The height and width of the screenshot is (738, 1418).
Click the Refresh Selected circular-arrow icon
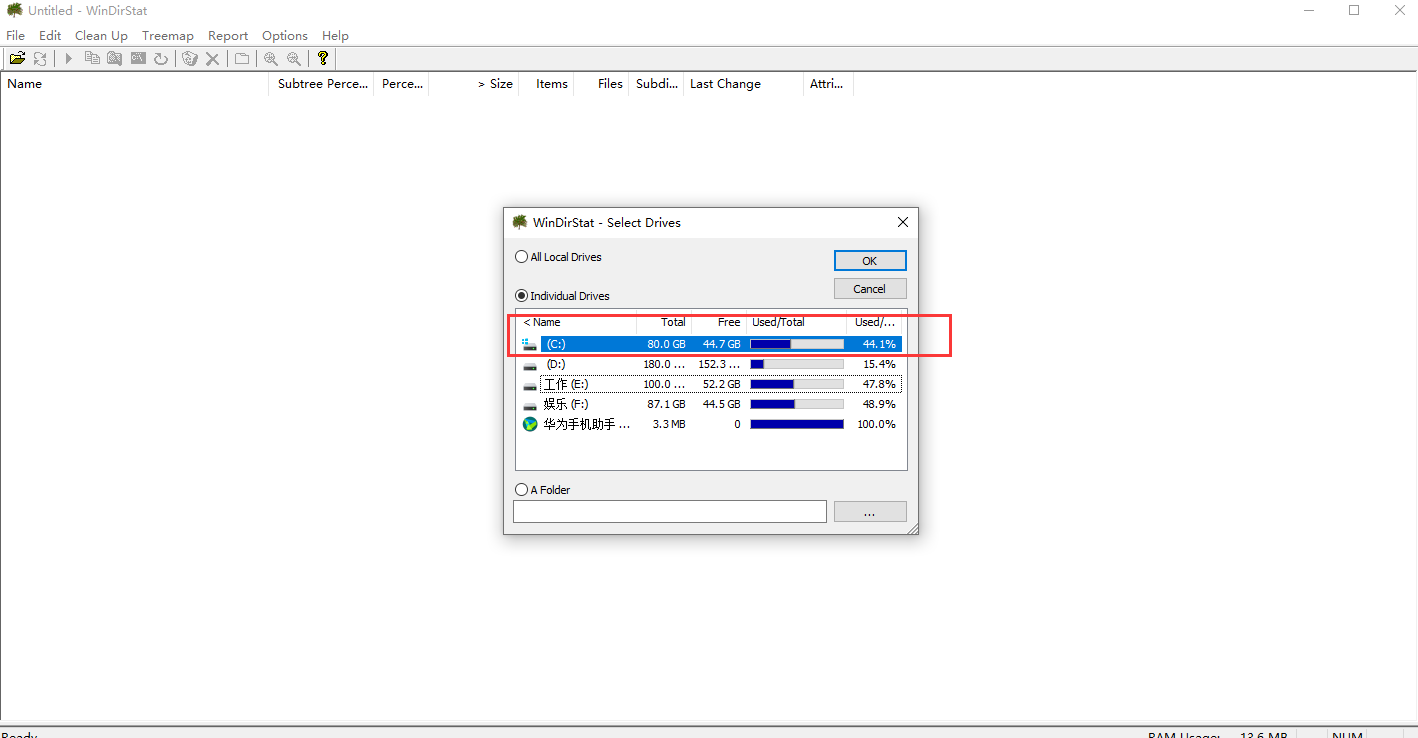(x=161, y=58)
